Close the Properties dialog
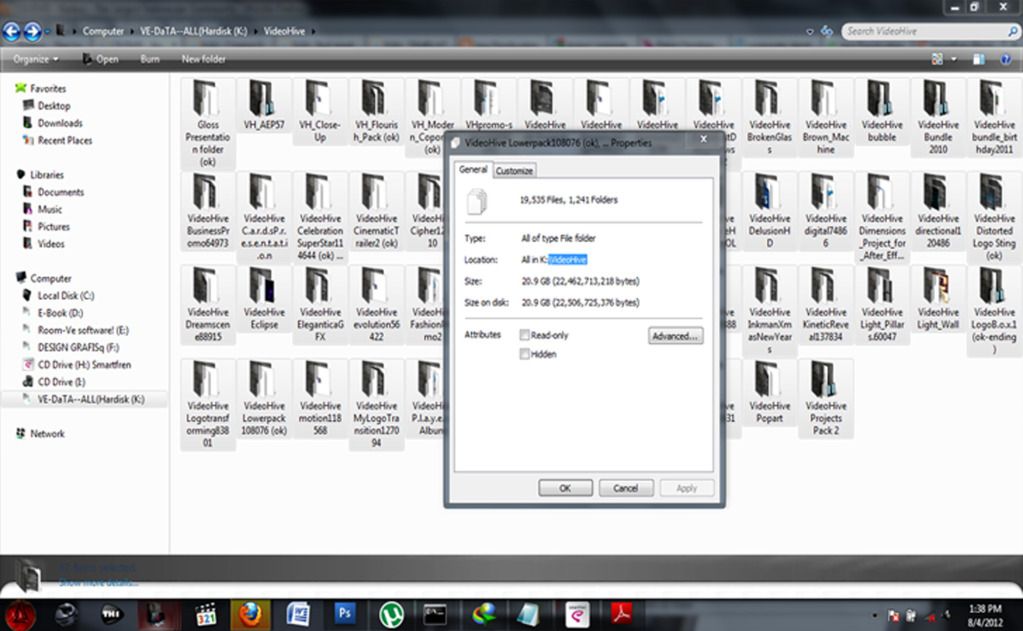The image size is (1023, 631). (x=703, y=139)
